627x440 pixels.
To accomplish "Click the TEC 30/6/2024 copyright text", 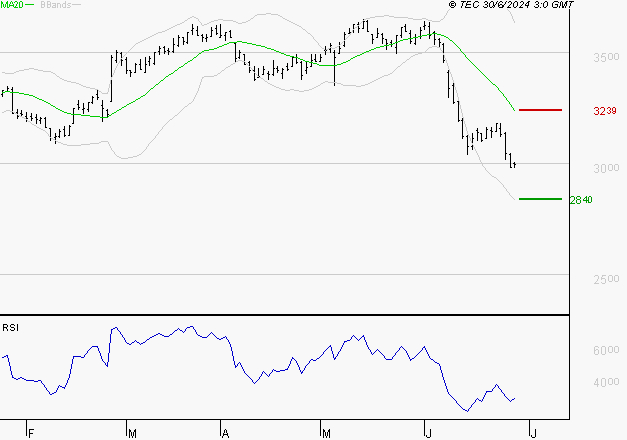I will tap(511, 5).
